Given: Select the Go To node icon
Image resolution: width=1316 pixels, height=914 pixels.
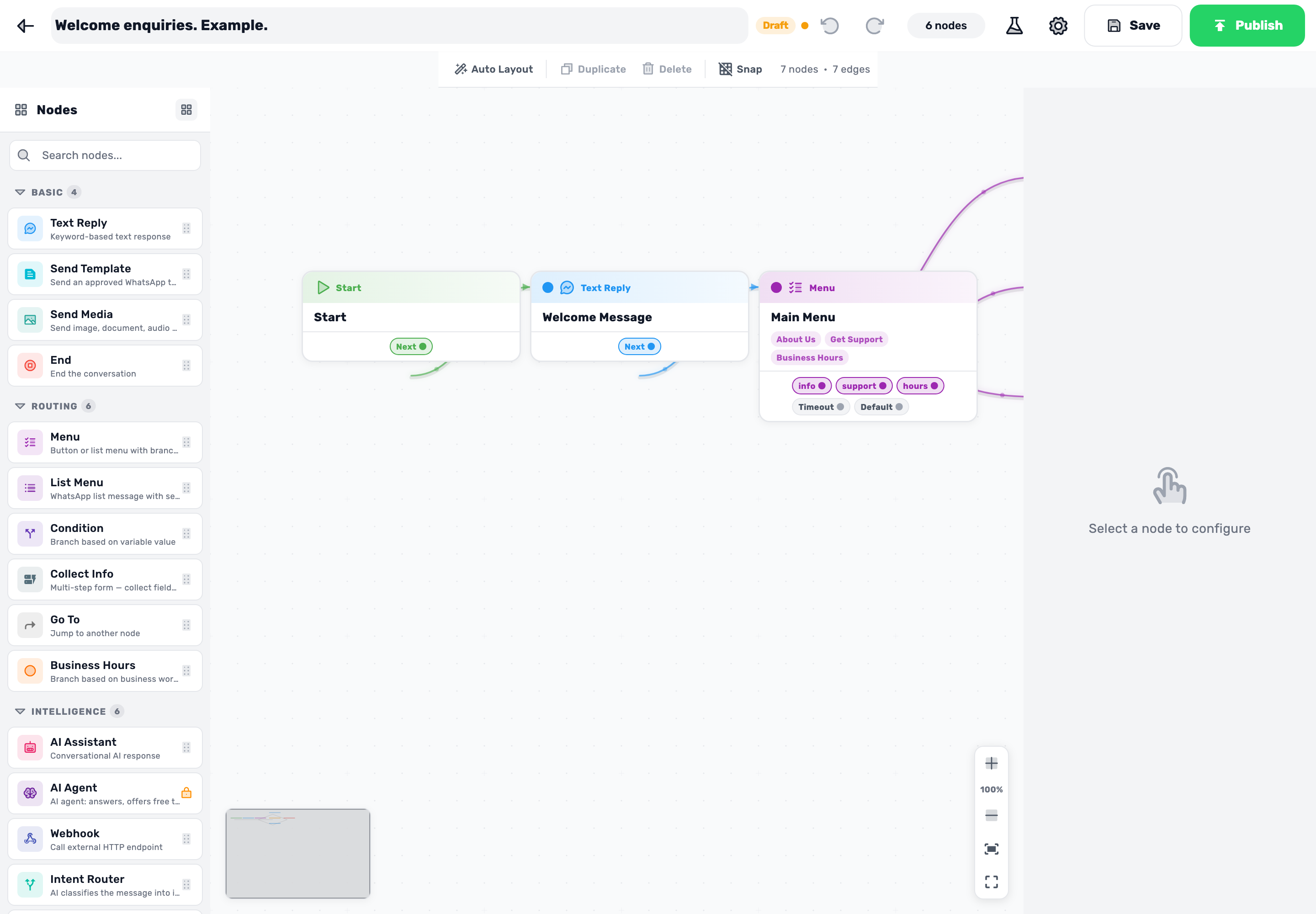Looking at the screenshot, I should tap(30, 625).
